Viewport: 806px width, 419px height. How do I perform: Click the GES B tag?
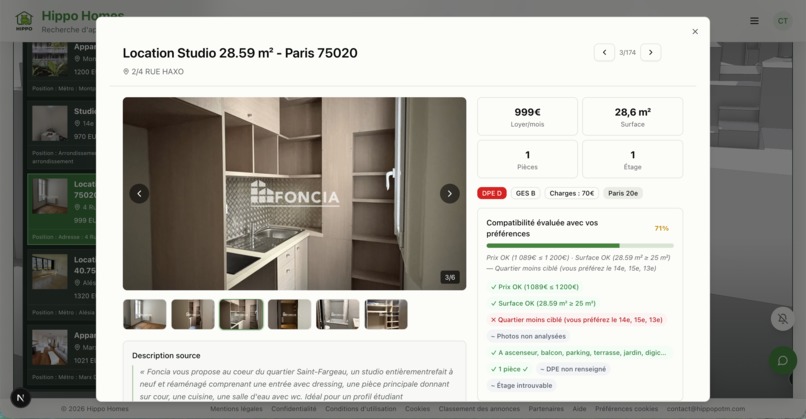point(525,193)
